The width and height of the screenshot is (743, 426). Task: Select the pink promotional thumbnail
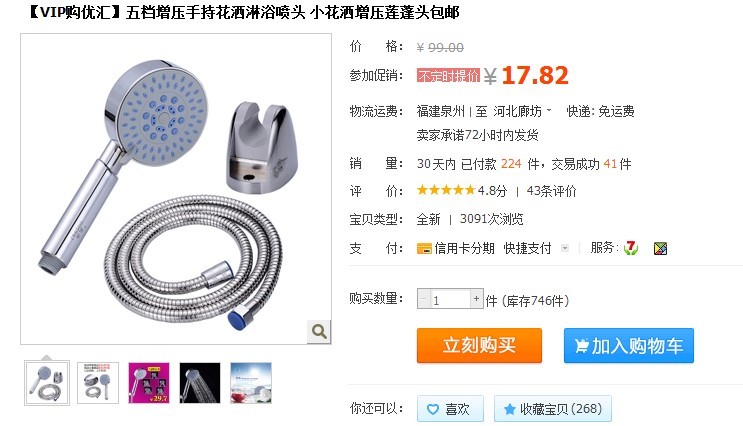coord(149,383)
